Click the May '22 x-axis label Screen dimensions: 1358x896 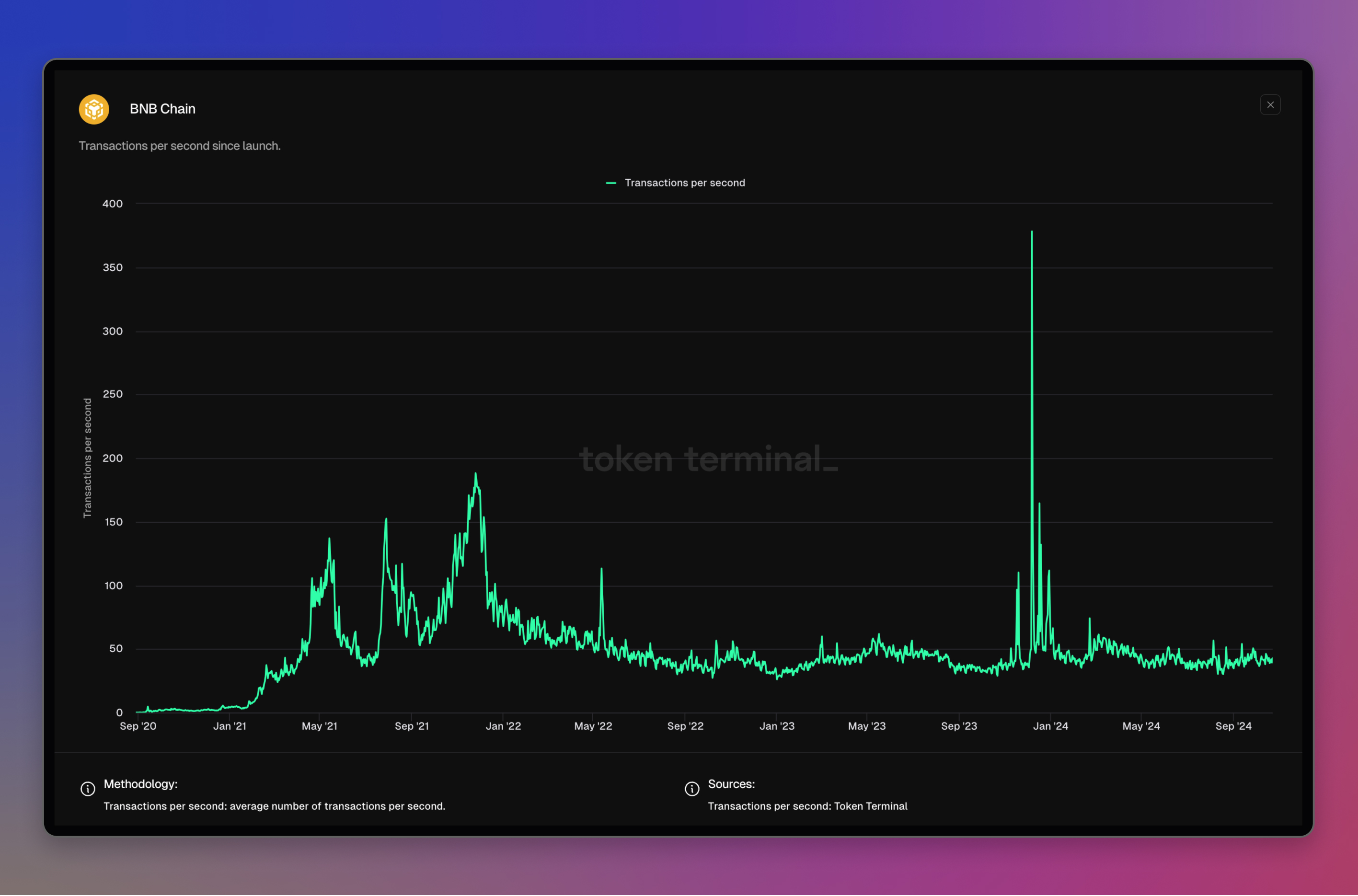pyautogui.click(x=593, y=726)
